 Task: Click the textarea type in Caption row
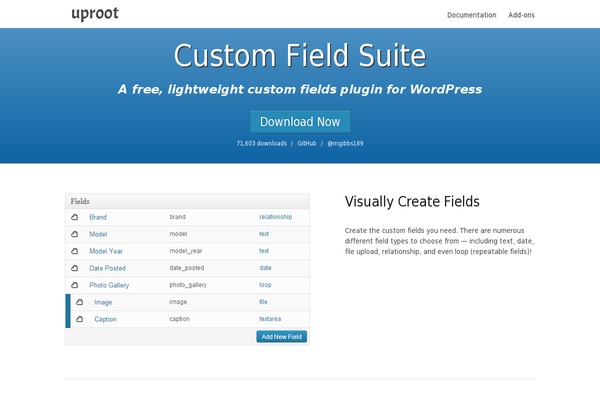[x=270, y=319]
